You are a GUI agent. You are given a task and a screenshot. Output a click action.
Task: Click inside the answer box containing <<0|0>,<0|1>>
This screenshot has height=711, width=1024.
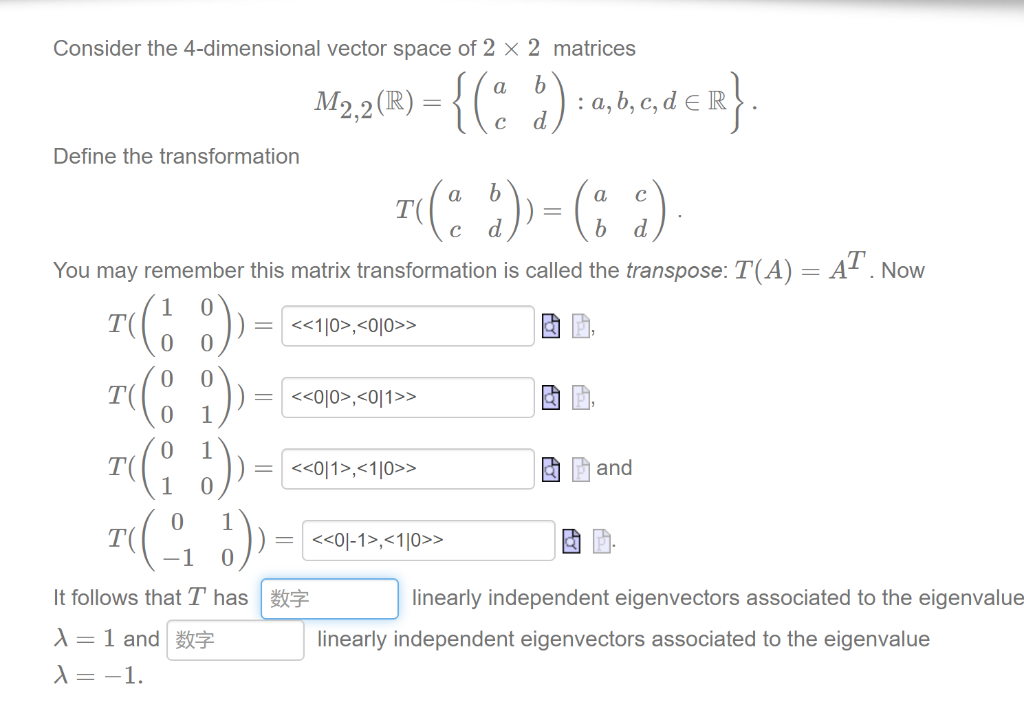pyautogui.click(x=407, y=397)
